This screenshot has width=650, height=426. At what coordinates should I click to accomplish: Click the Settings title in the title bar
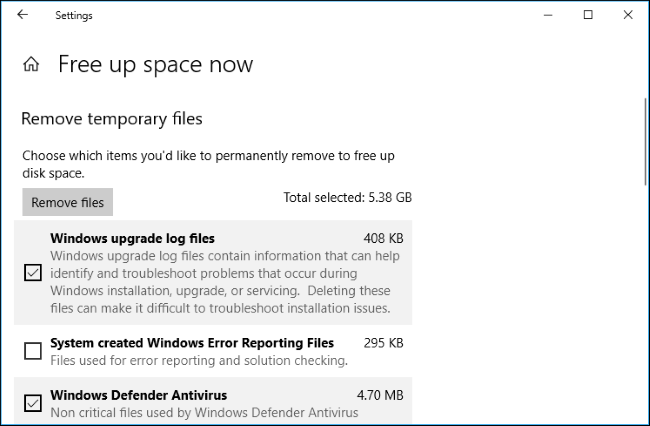(x=73, y=16)
